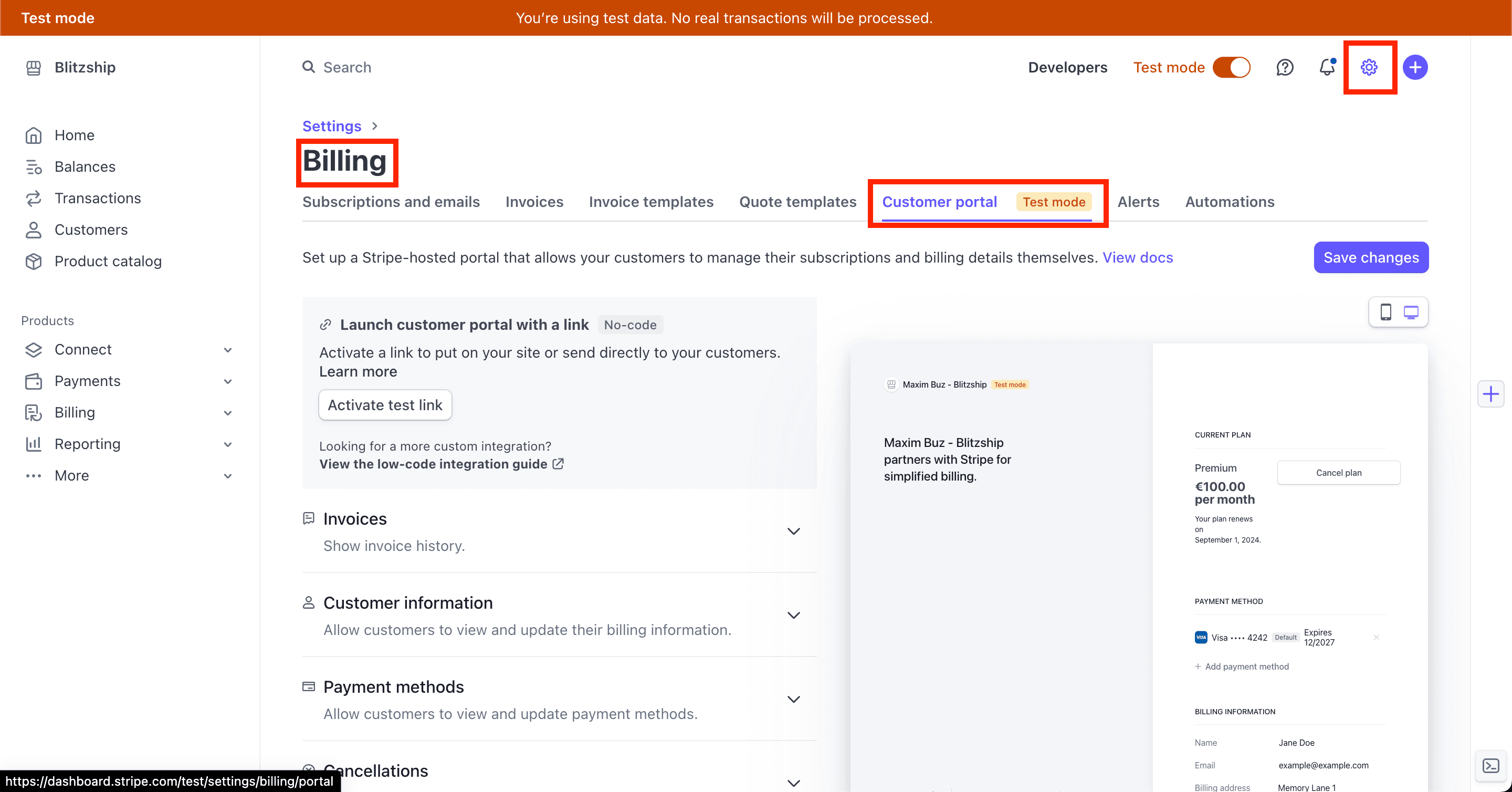Click the Blitzship account name

pos(85,67)
